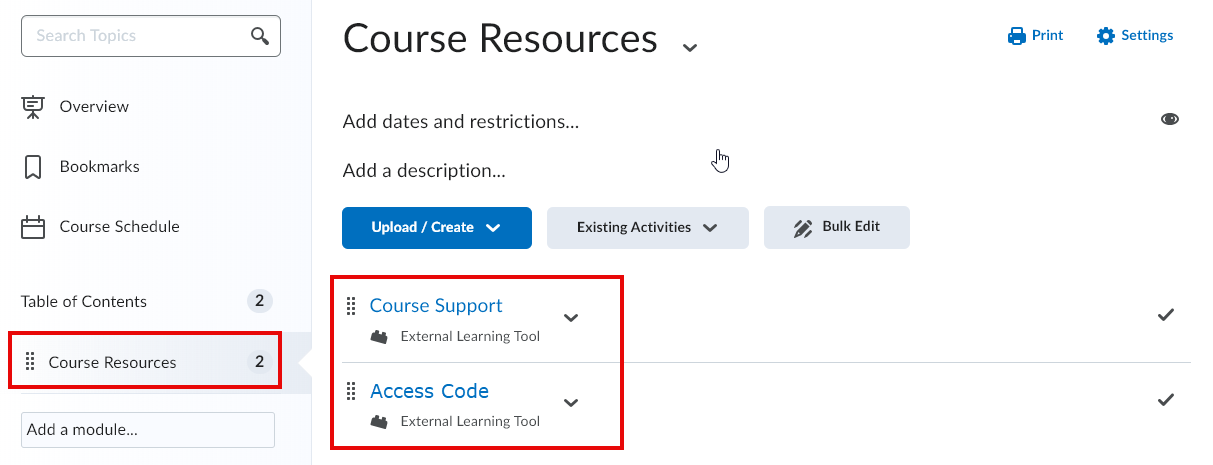Click the Course Resources module drag handle
Screen dimensions: 1213x465
point(30,362)
